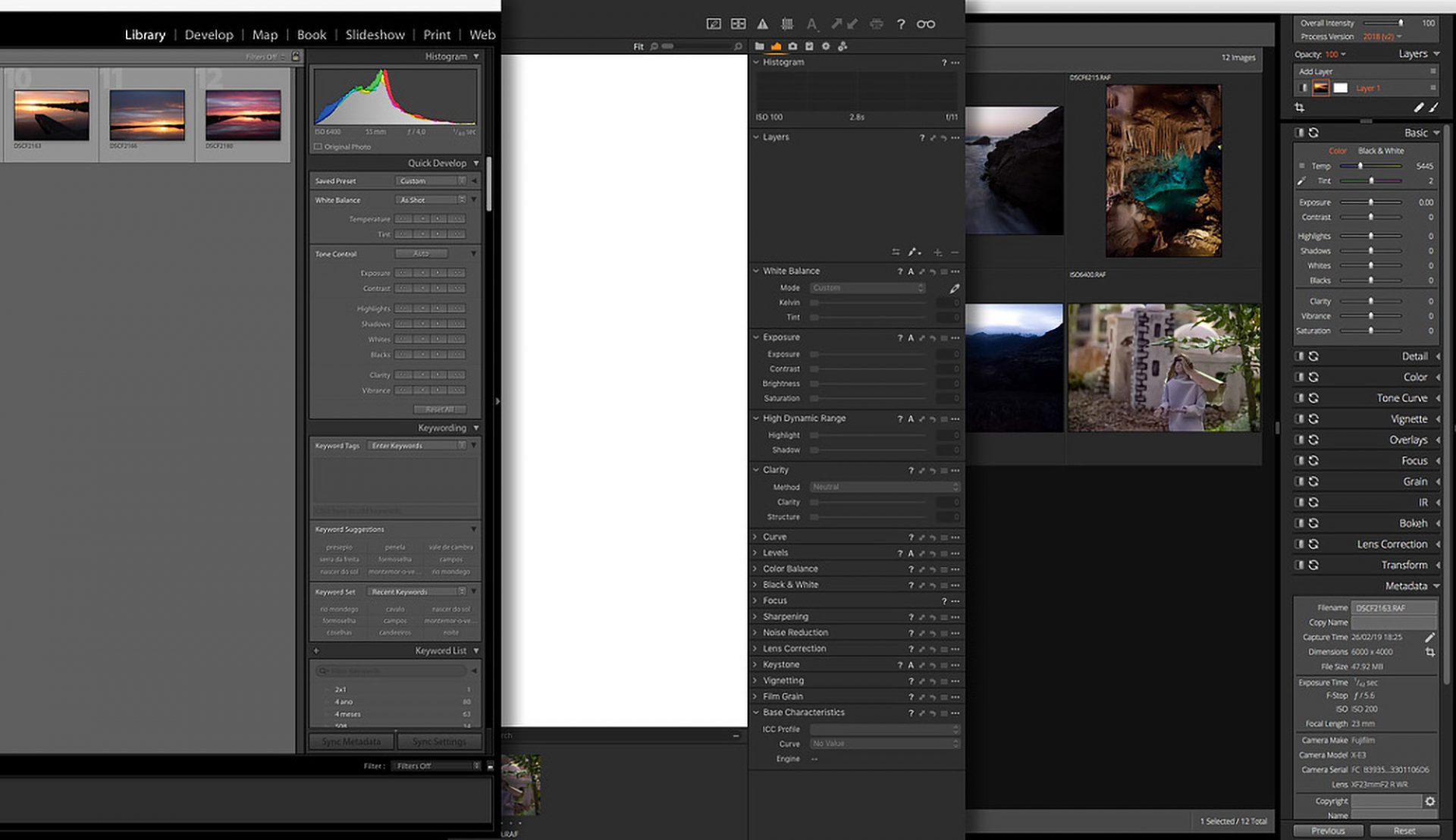Click Add Layer in ON1 layers panel
This screenshot has height=840, width=1456.
1316,72
